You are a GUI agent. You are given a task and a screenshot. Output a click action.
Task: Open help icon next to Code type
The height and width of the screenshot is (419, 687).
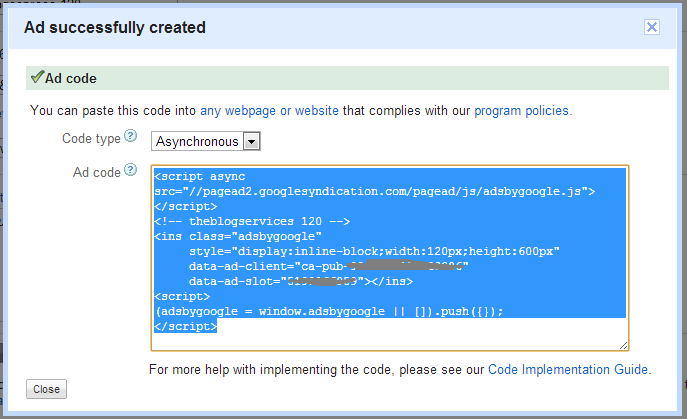130,136
